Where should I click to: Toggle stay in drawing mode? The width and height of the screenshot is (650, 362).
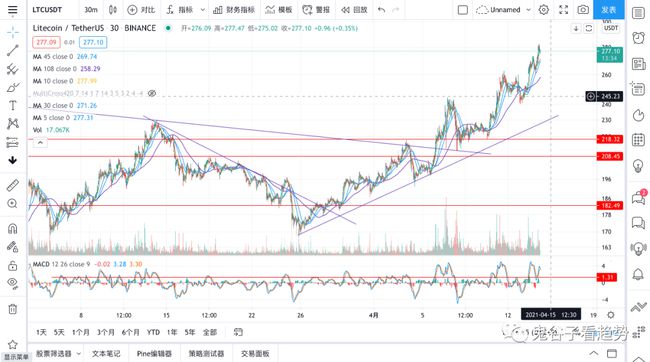tap(12, 247)
